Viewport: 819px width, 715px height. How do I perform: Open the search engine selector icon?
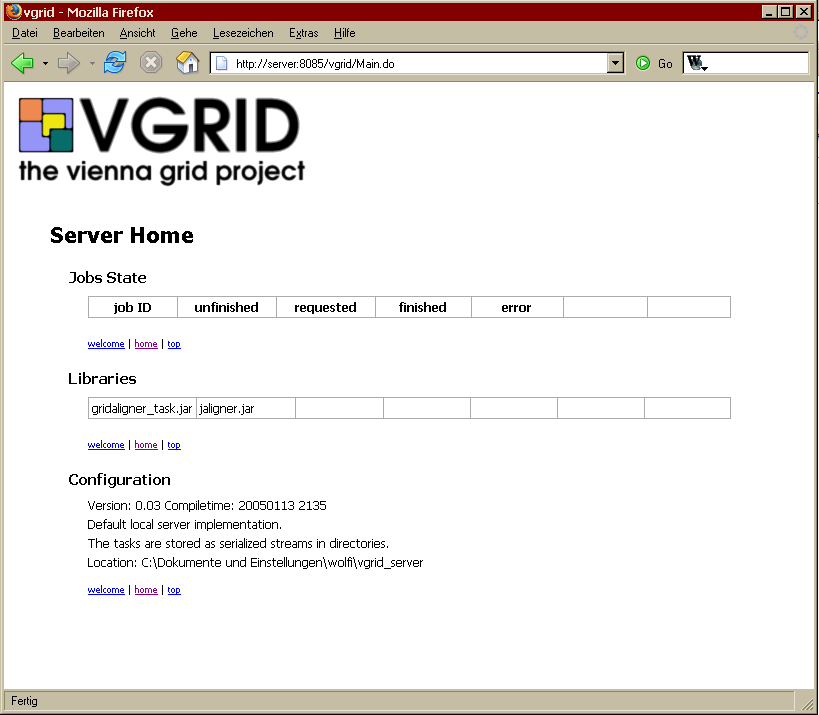tap(697, 64)
